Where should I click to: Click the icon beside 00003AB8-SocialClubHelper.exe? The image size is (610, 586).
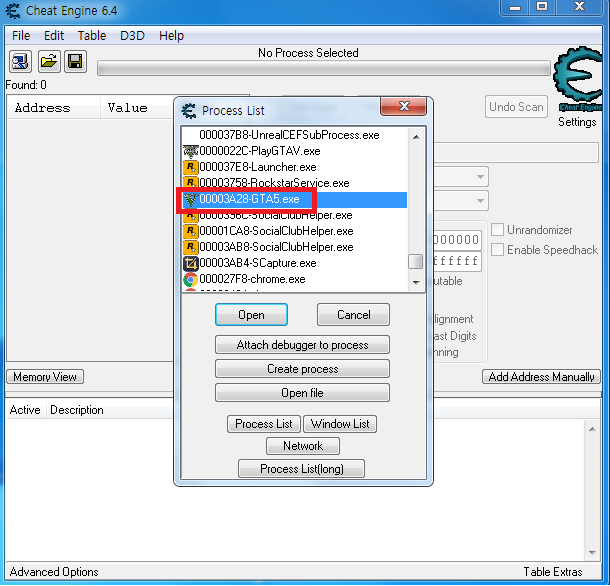click(x=191, y=247)
